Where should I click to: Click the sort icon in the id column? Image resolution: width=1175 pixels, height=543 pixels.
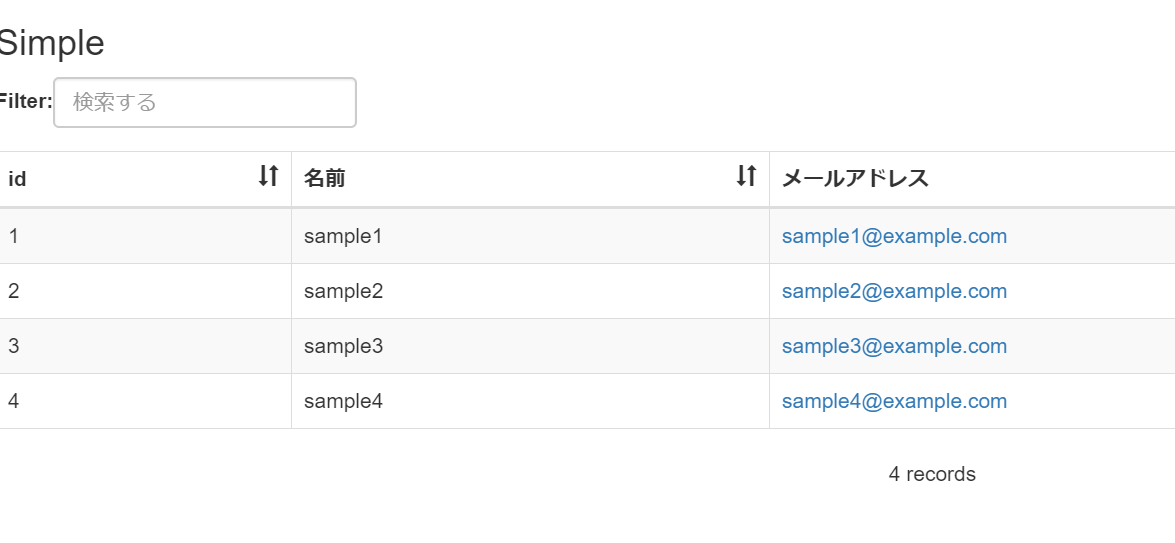tap(268, 177)
